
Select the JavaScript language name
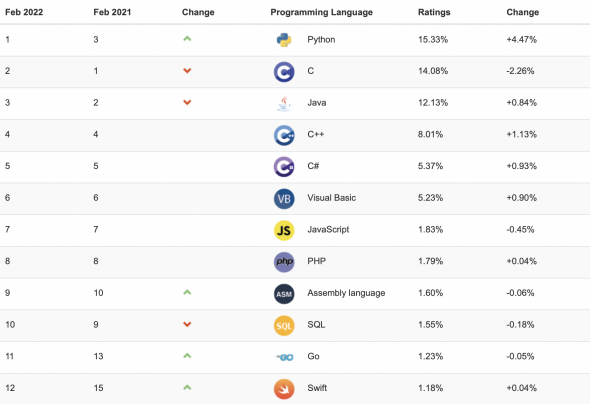pyautogui.click(x=328, y=229)
